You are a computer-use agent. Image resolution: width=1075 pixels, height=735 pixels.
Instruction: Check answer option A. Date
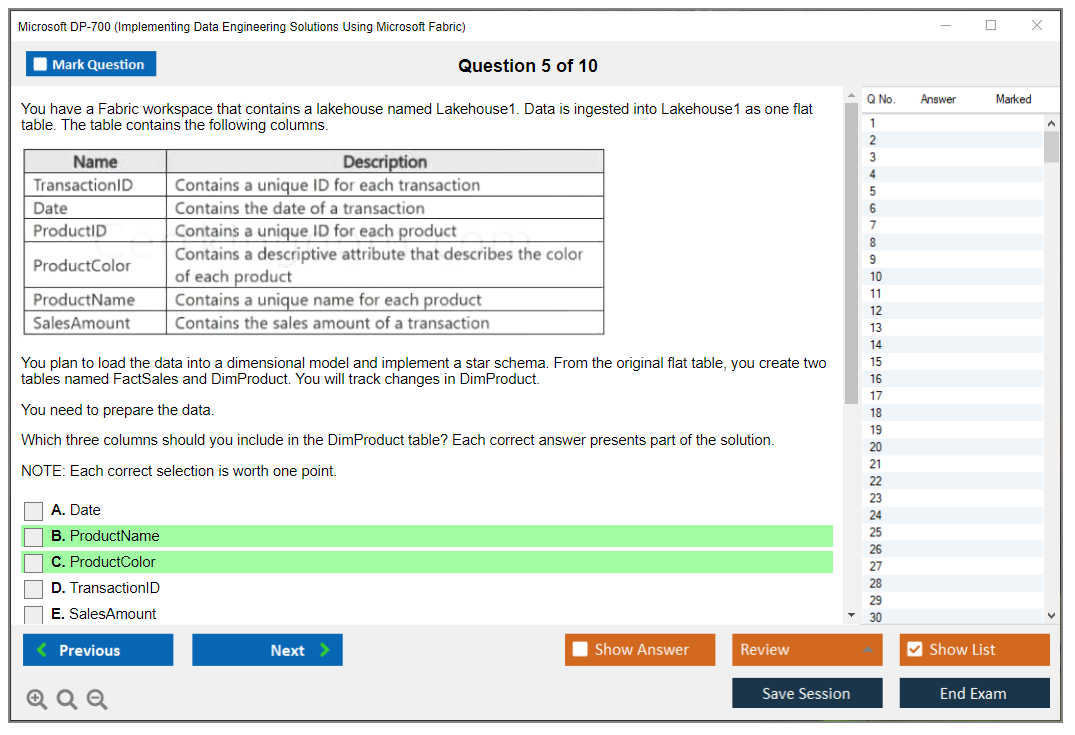[33, 510]
